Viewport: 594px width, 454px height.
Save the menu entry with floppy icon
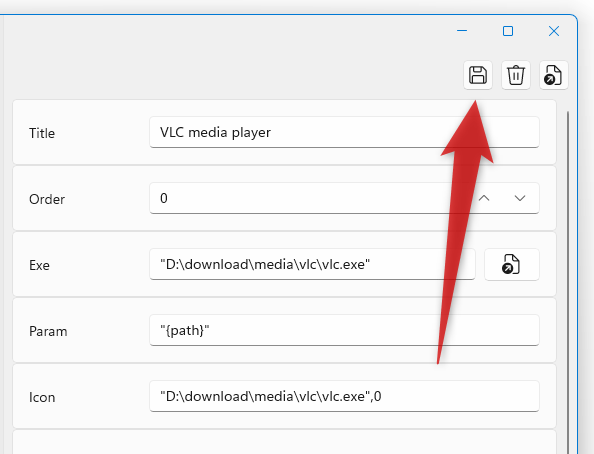click(478, 75)
